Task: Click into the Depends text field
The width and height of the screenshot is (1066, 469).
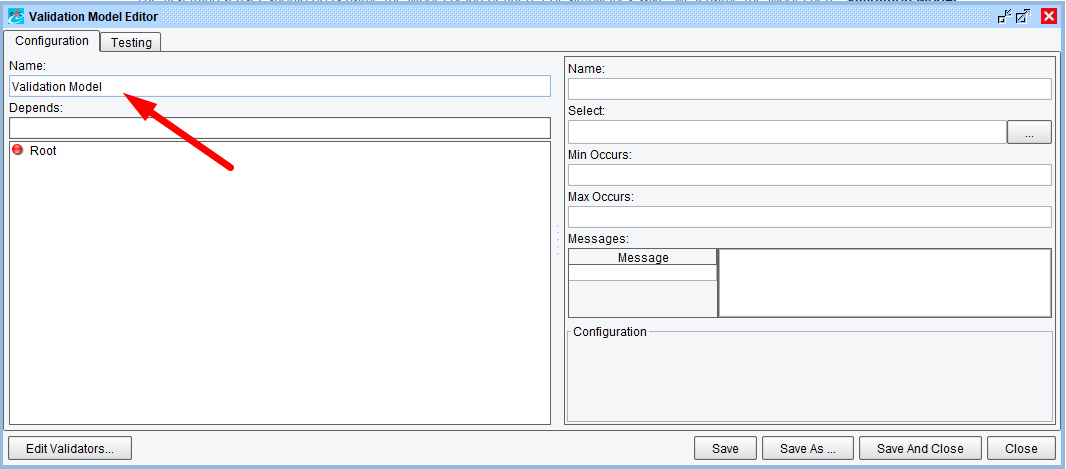Action: tap(280, 128)
